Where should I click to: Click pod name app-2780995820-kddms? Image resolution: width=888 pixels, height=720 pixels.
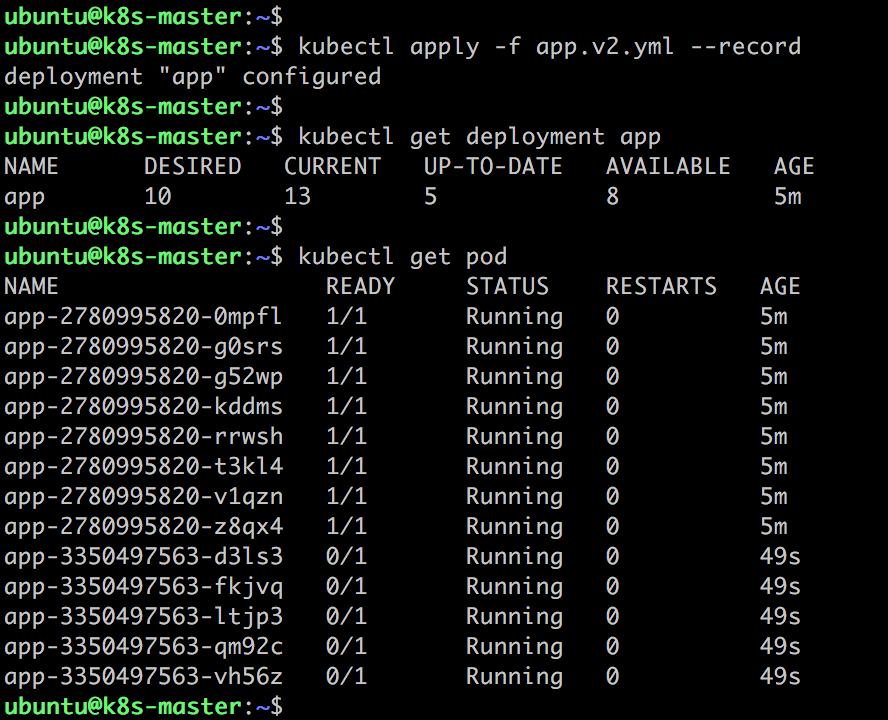(x=143, y=407)
